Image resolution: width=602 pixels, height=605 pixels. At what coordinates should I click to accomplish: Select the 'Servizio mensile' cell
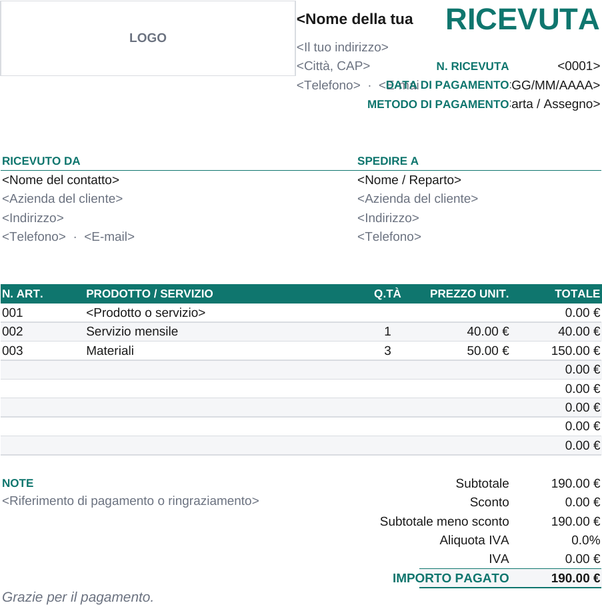(x=132, y=331)
